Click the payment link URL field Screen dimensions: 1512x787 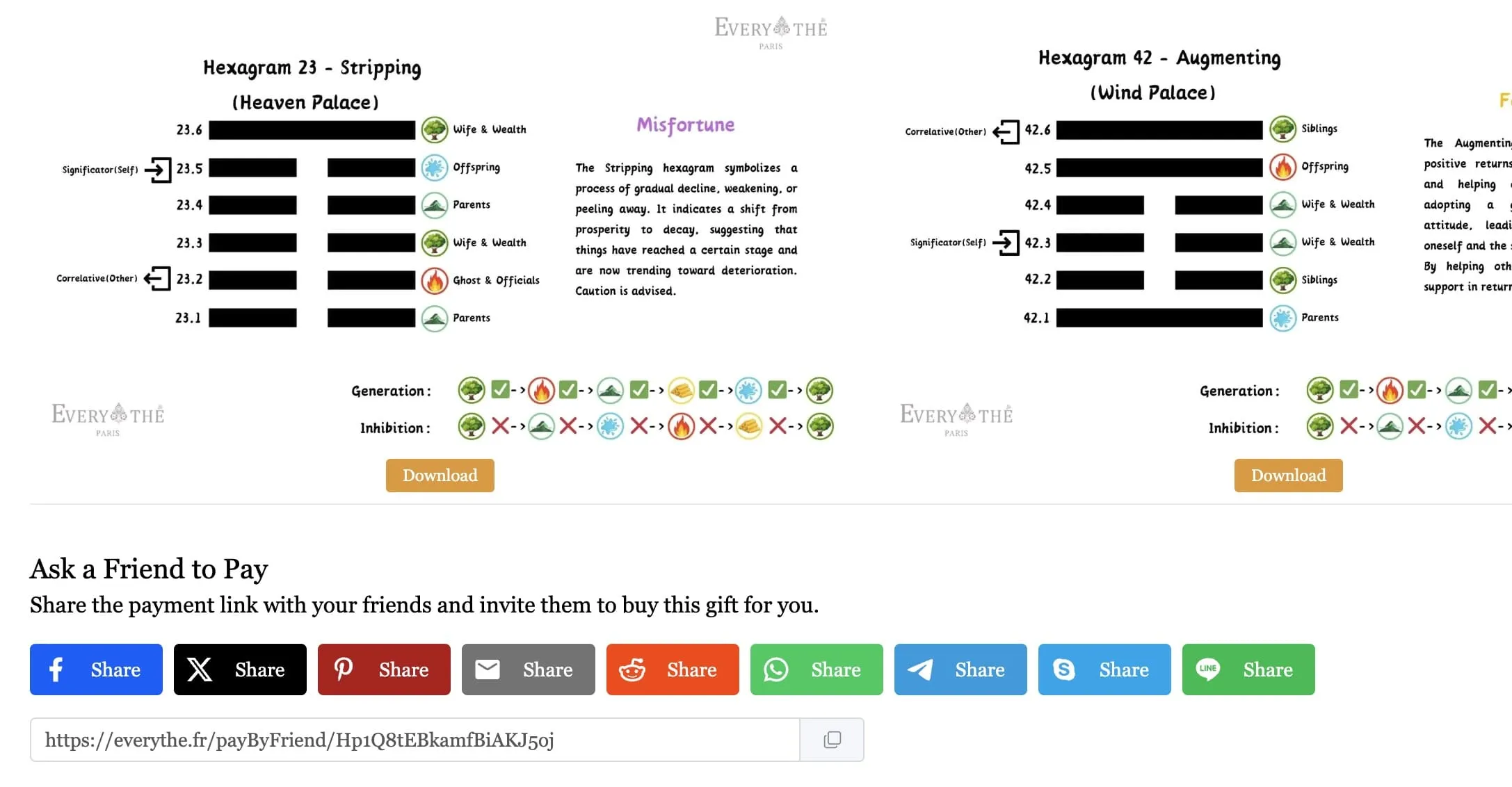pos(414,740)
